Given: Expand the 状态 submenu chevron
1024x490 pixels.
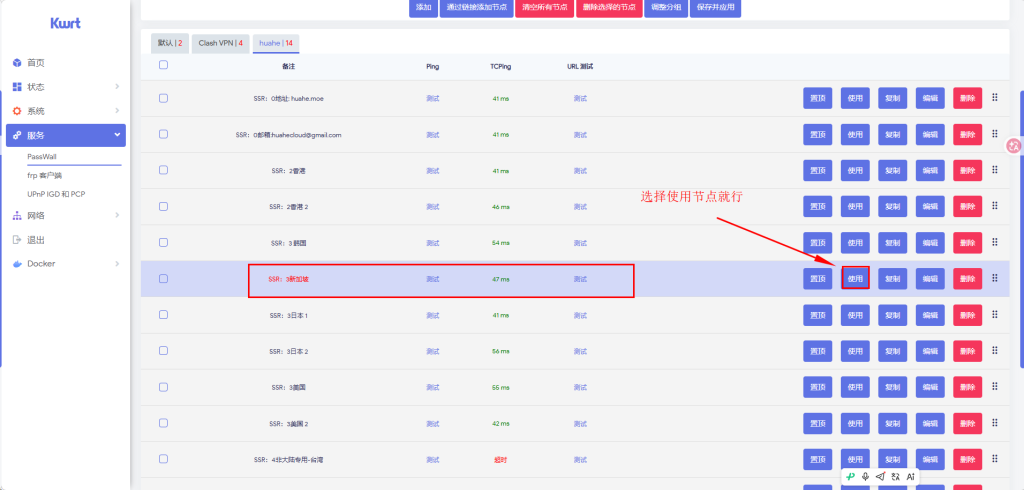Looking at the screenshot, I should point(117,87).
